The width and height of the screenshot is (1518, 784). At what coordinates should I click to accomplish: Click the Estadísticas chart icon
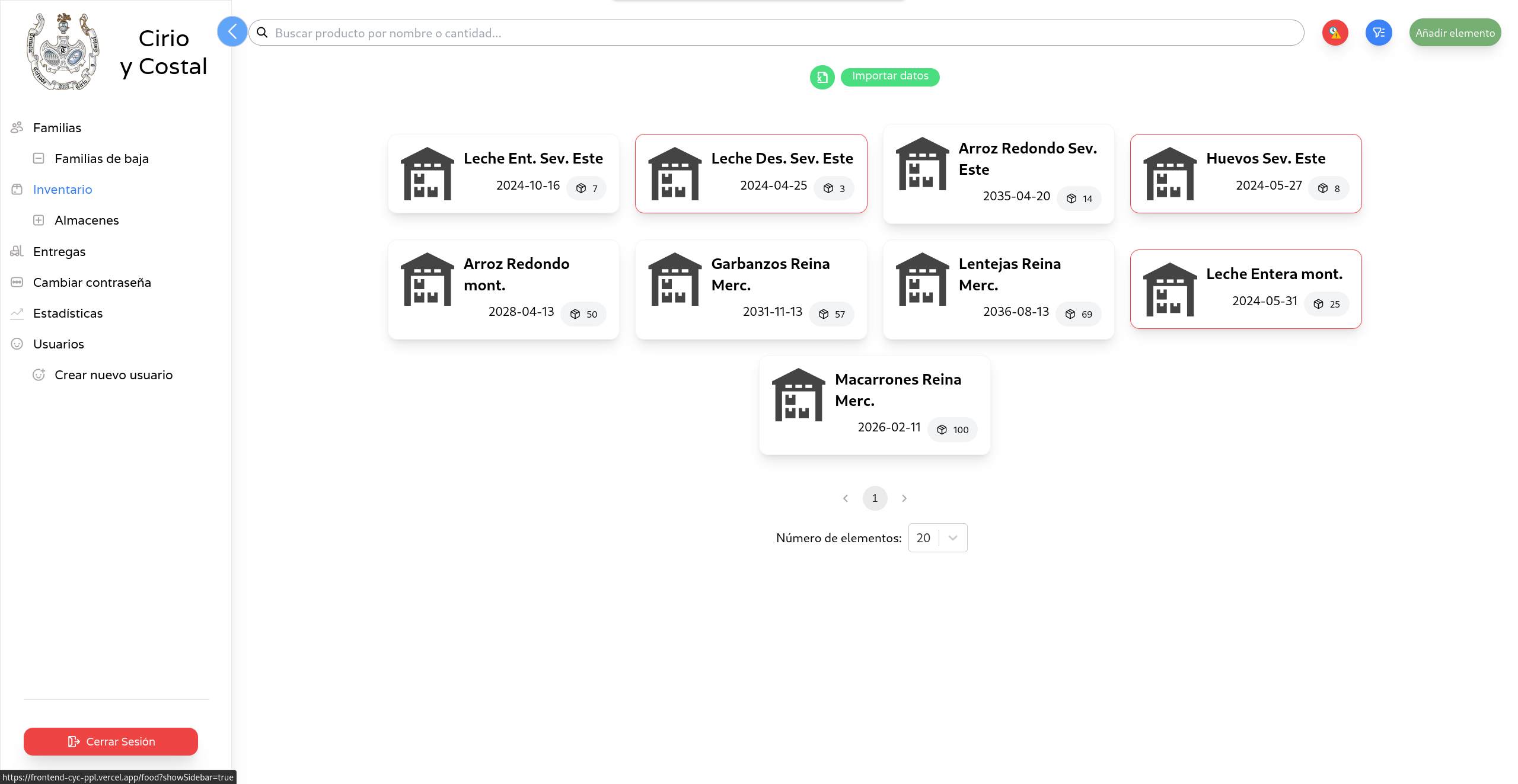(x=17, y=313)
